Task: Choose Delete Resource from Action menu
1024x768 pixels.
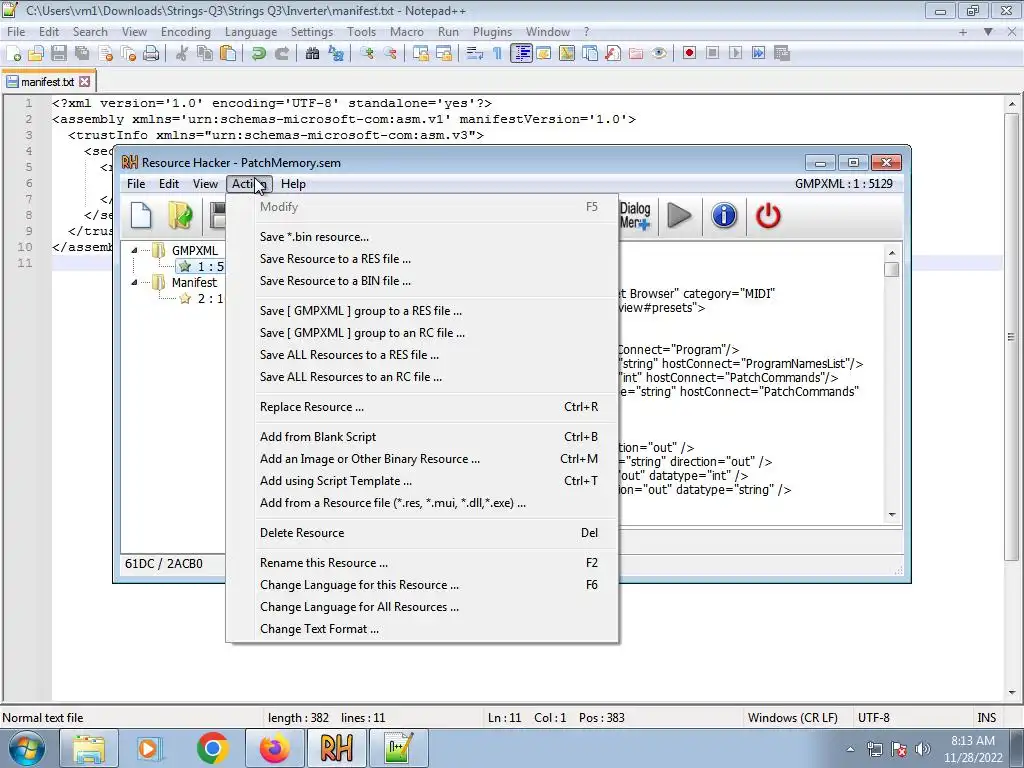Action: 423,533
